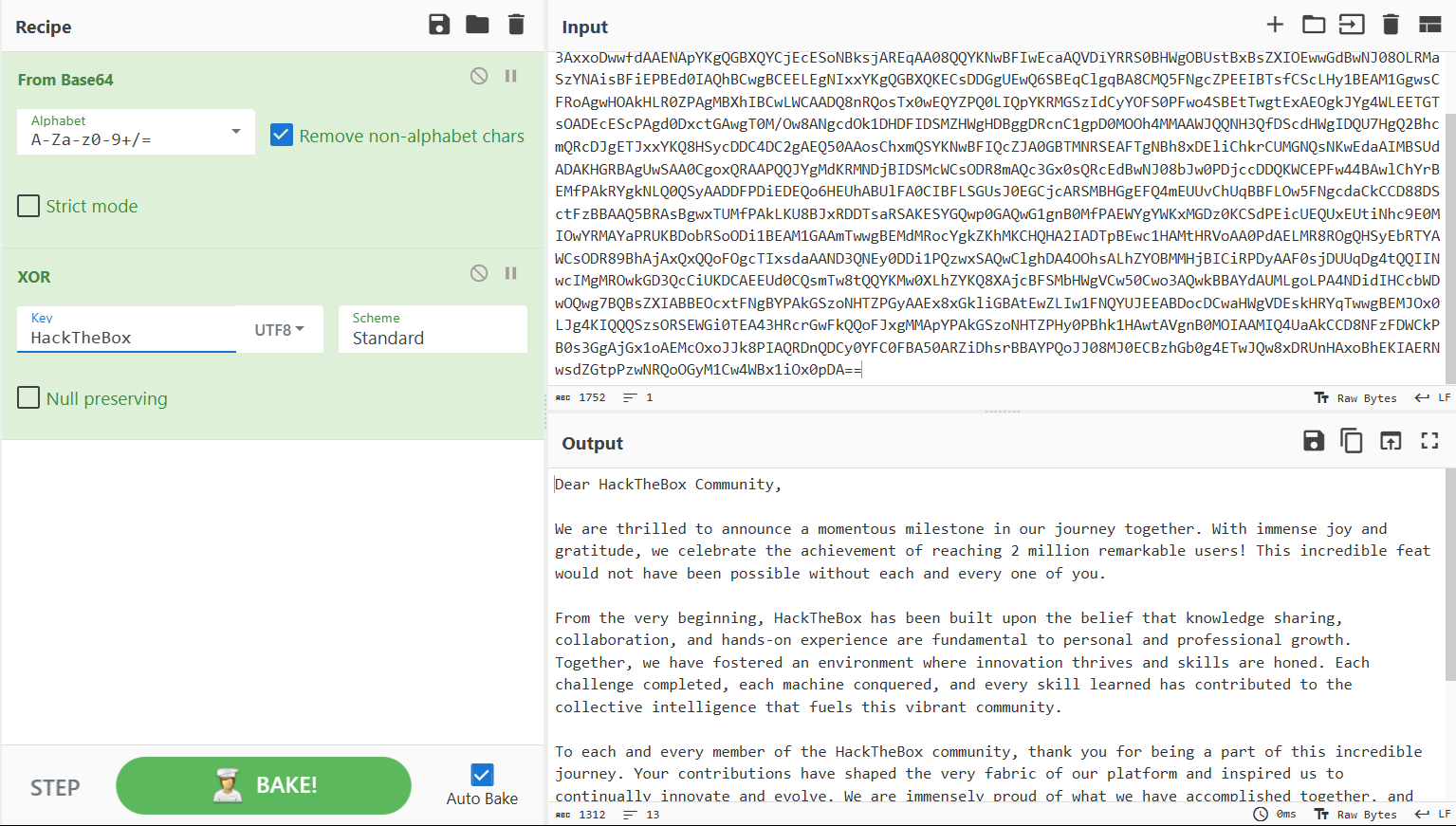Open folder as input

pyautogui.click(x=1314, y=25)
